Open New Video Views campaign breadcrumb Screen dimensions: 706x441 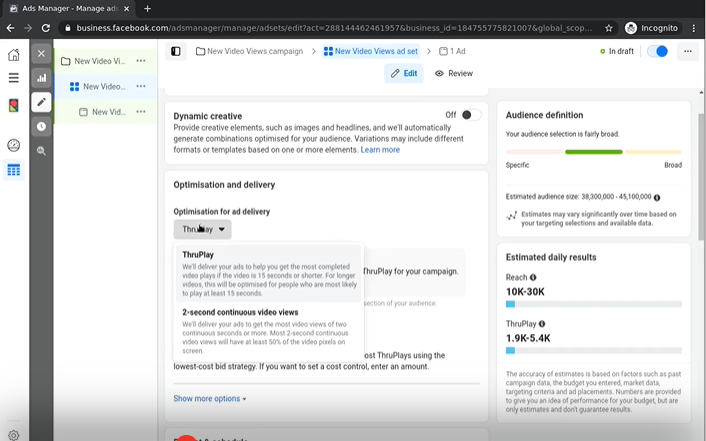point(249,51)
